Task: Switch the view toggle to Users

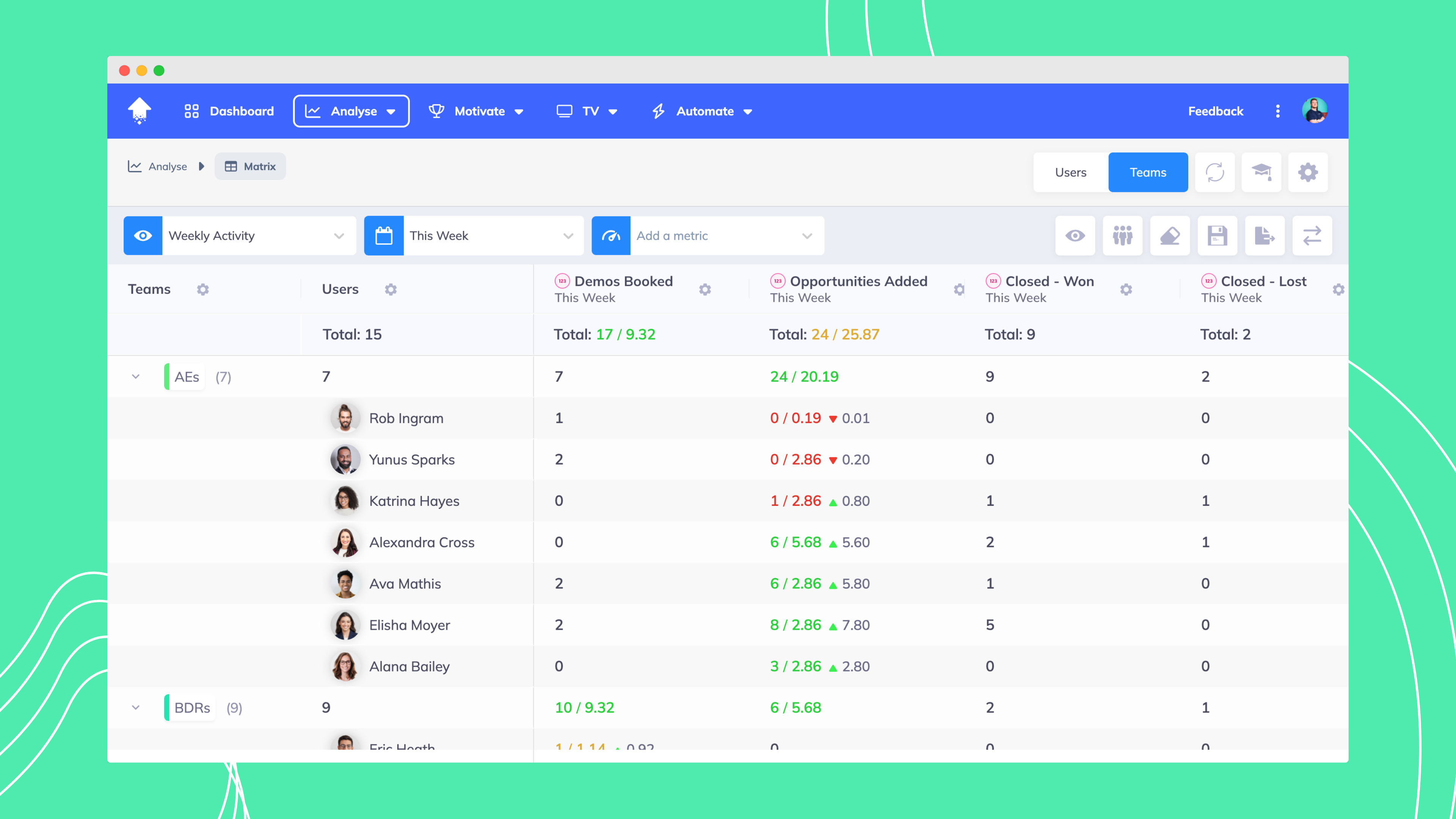Action: [x=1070, y=172]
